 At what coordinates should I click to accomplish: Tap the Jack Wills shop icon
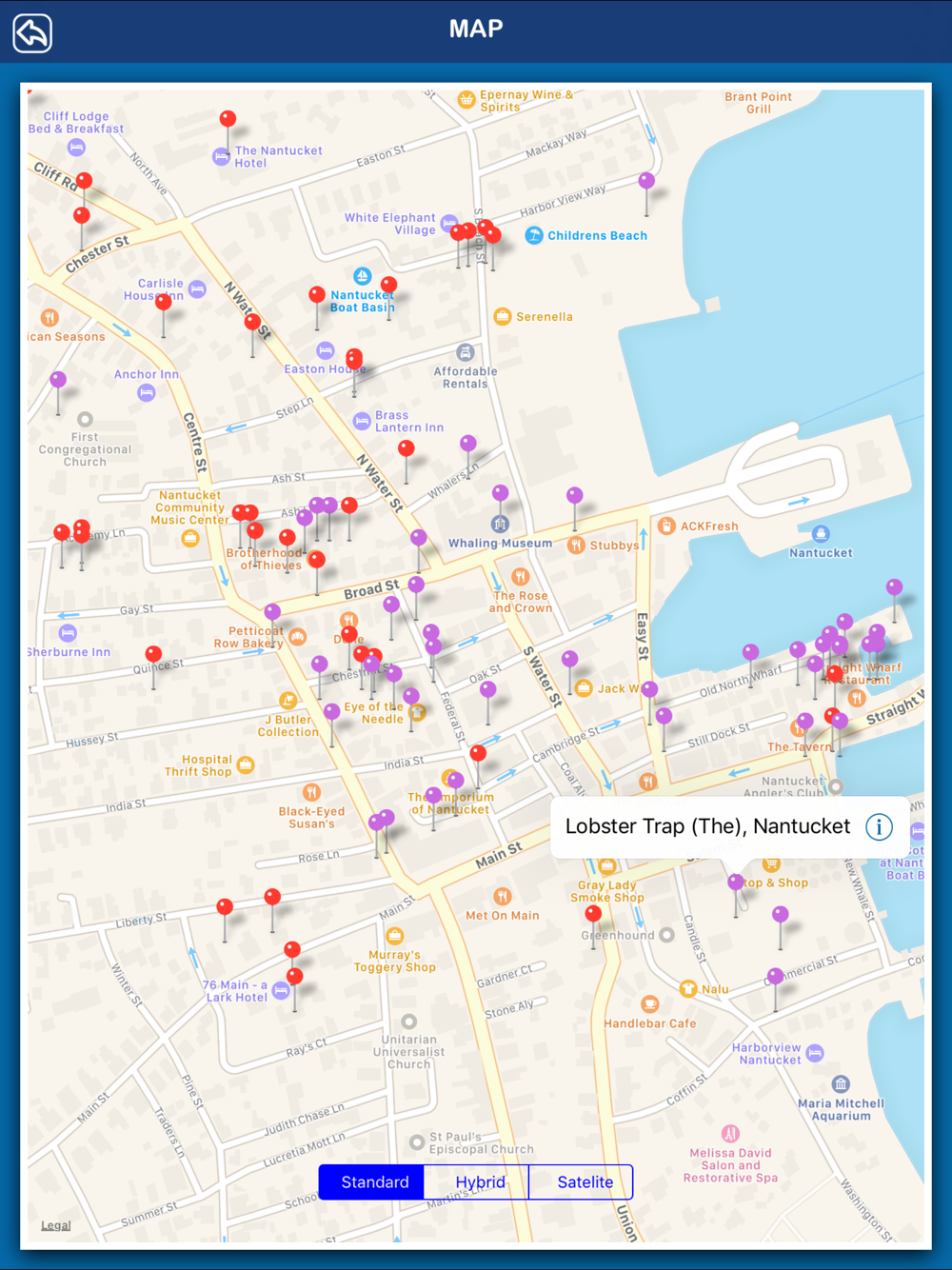[x=584, y=687]
